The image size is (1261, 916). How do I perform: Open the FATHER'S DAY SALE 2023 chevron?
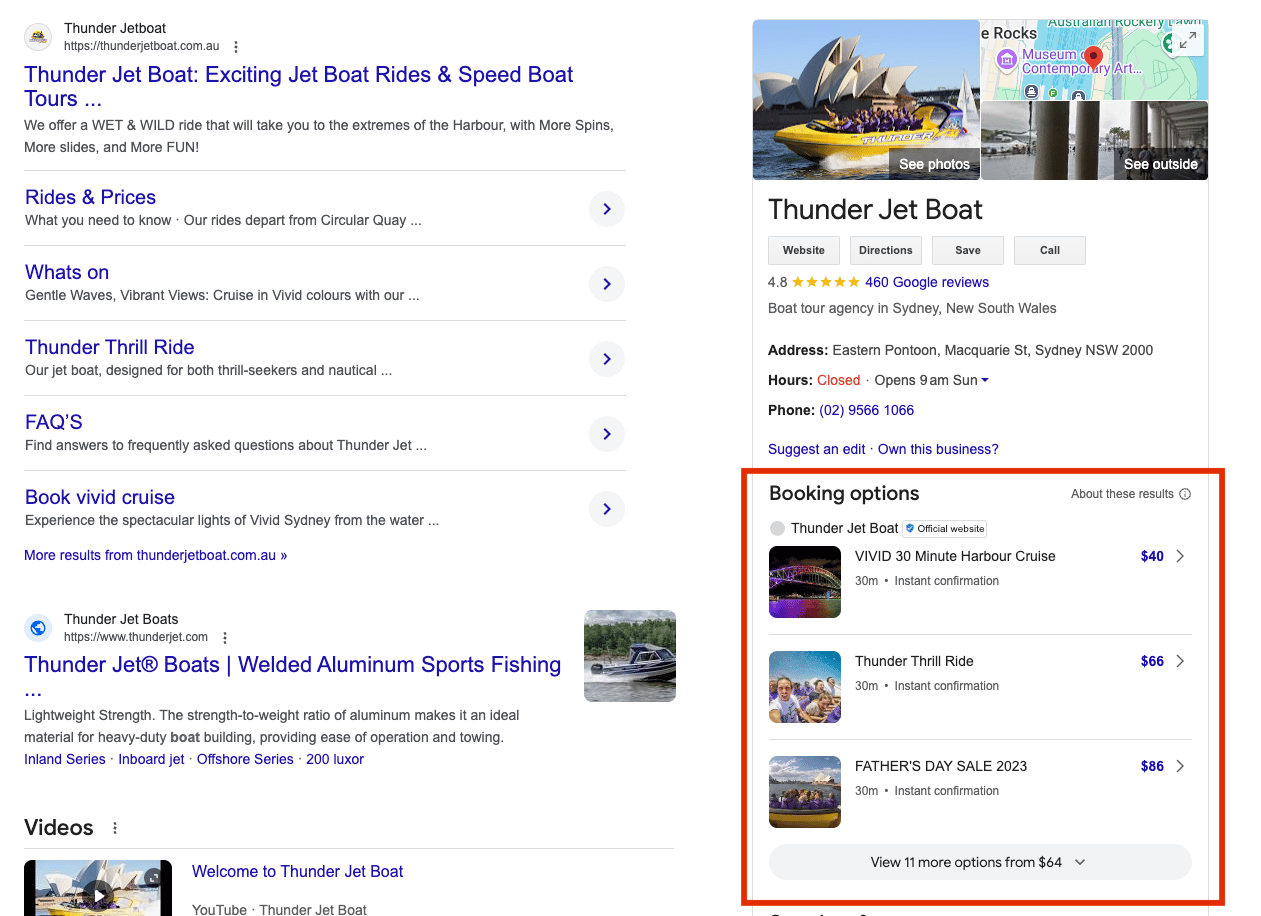(x=1180, y=766)
